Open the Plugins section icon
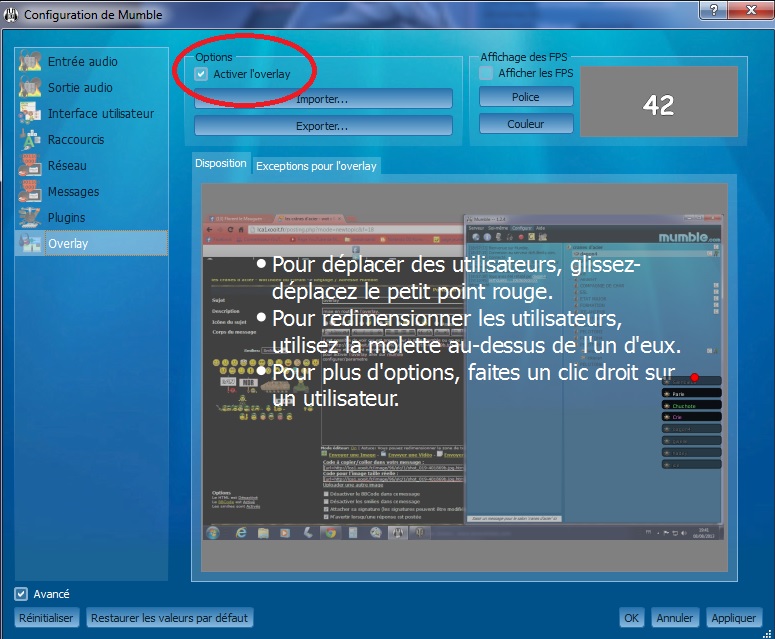 click(30, 217)
